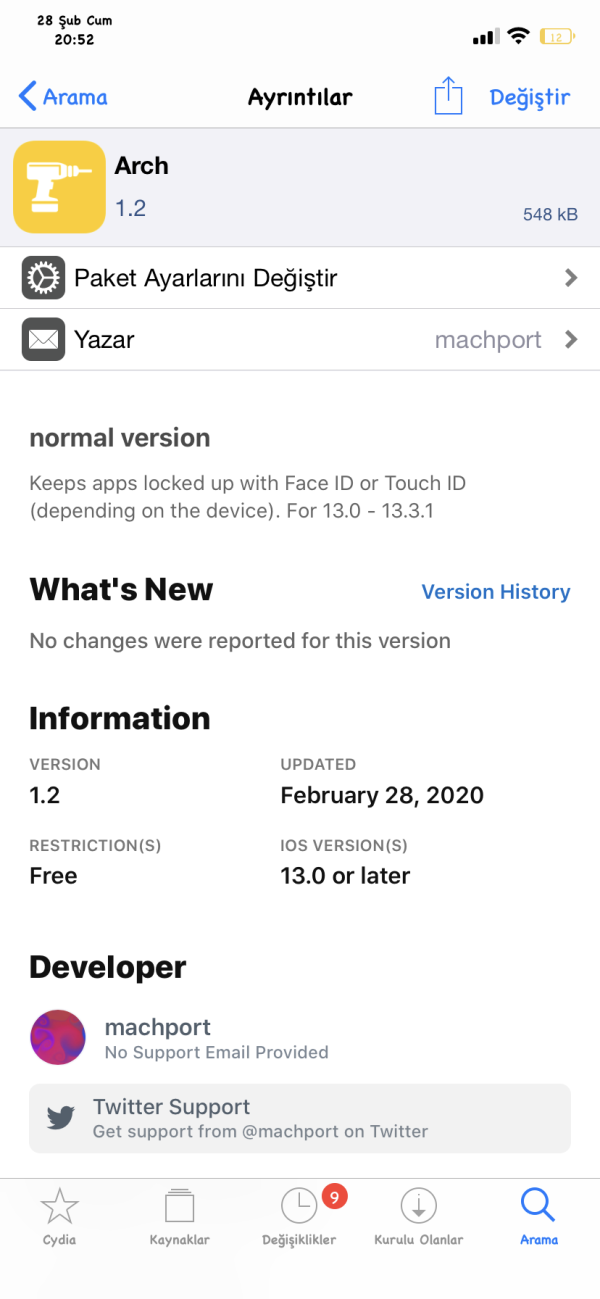Switch to the Kaynaklar tab
The width and height of the screenshot is (600, 1299).
(179, 1216)
